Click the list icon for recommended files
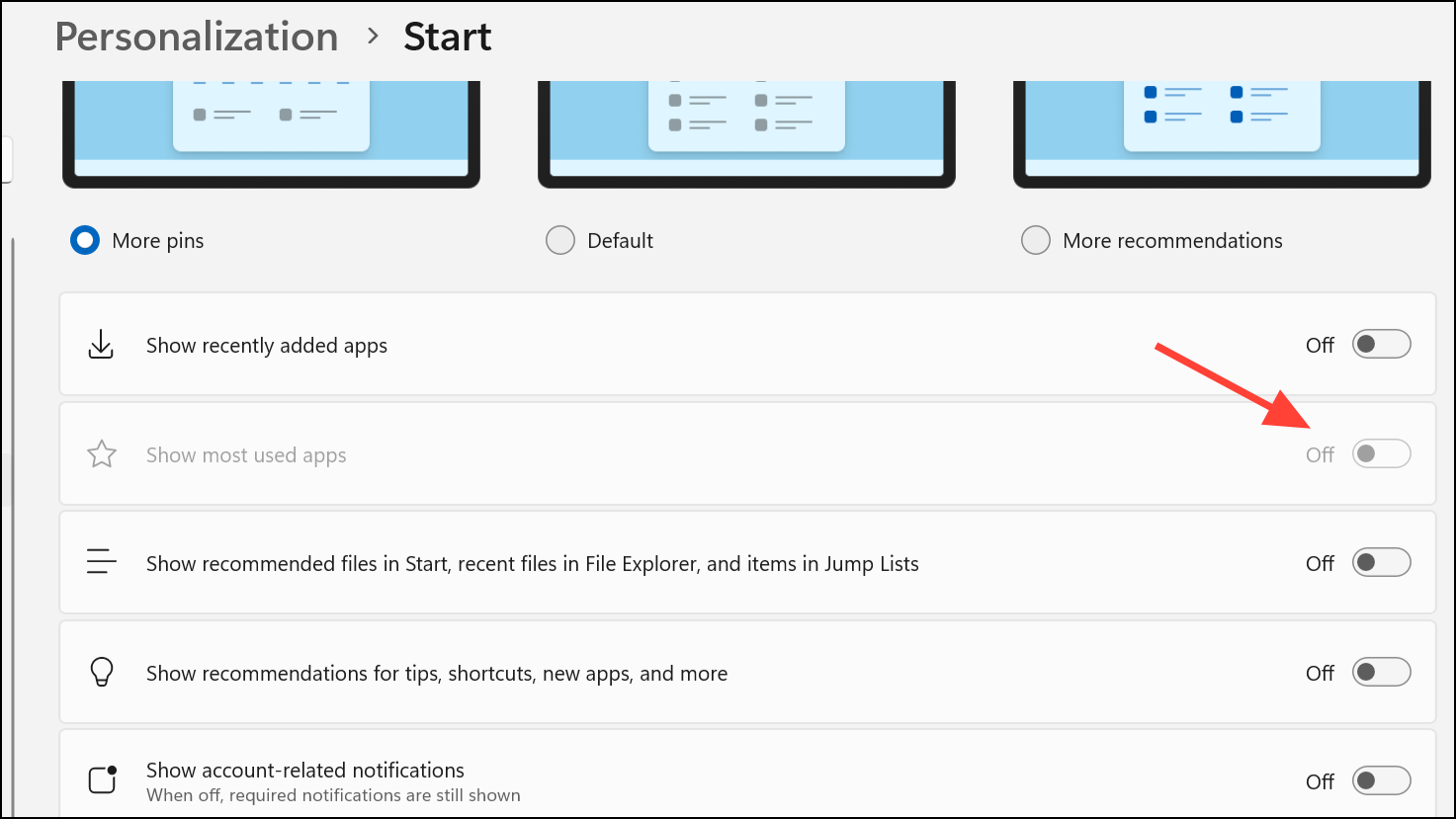 pos(101,563)
